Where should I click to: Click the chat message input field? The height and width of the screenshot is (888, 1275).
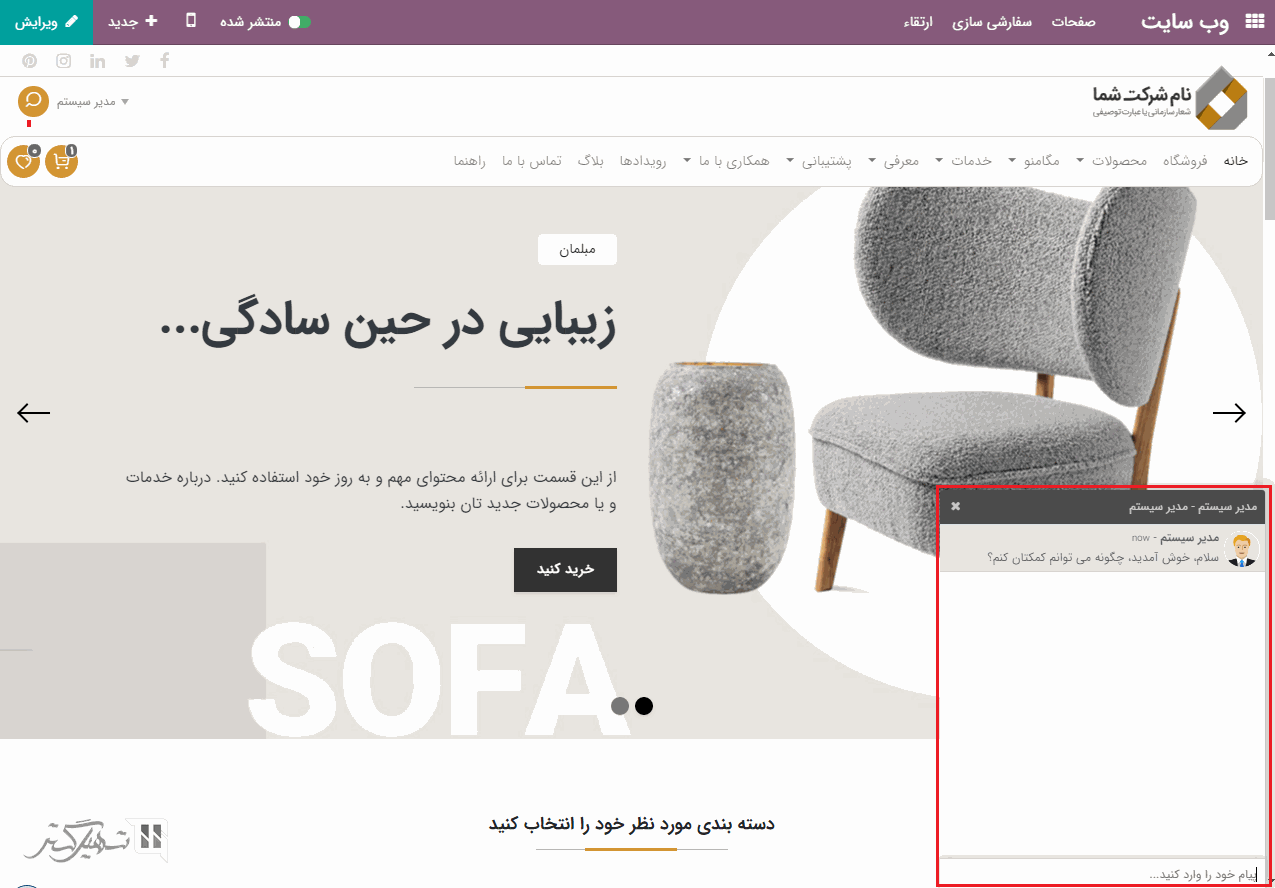[1101, 874]
